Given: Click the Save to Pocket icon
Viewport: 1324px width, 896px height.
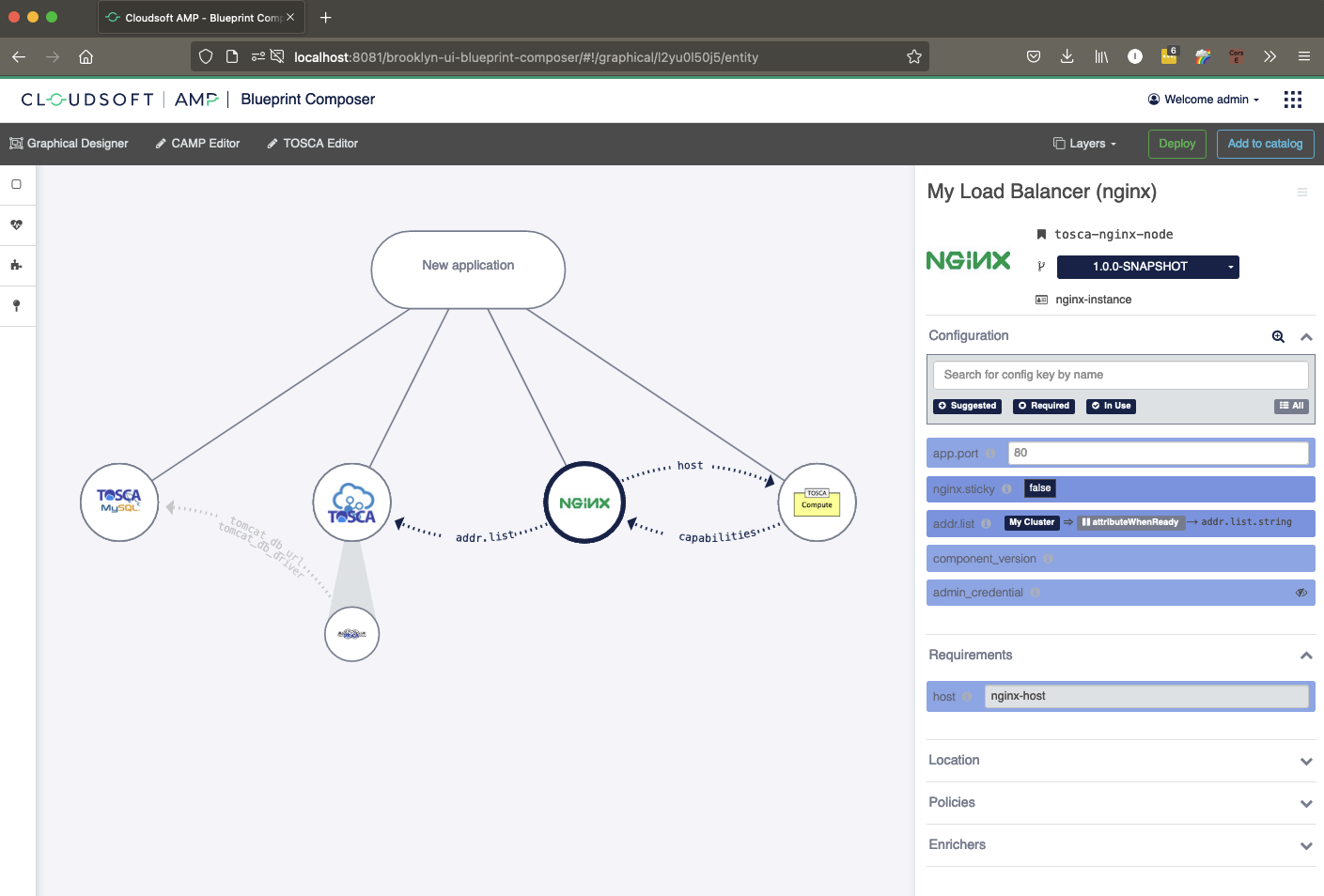Looking at the screenshot, I should [1033, 56].
